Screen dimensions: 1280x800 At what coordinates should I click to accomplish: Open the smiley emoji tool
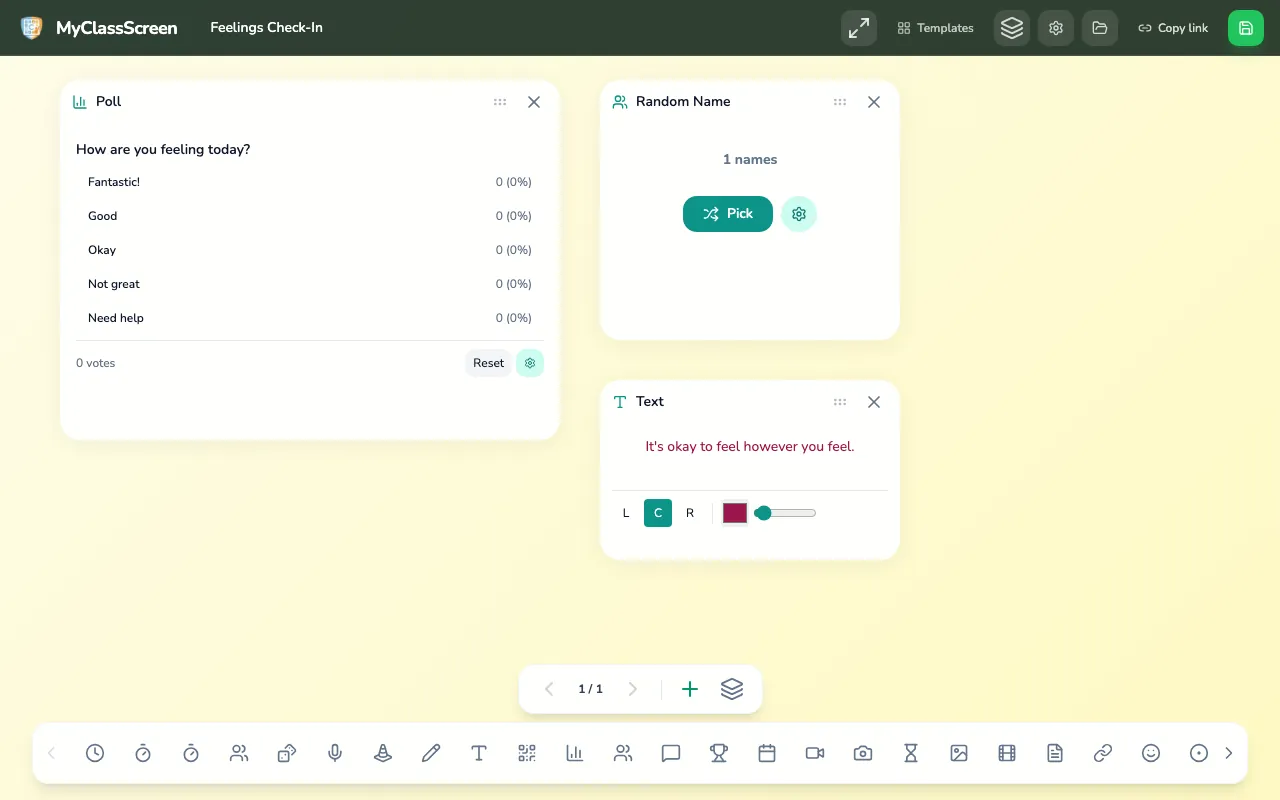click(x=1151, y=753)
